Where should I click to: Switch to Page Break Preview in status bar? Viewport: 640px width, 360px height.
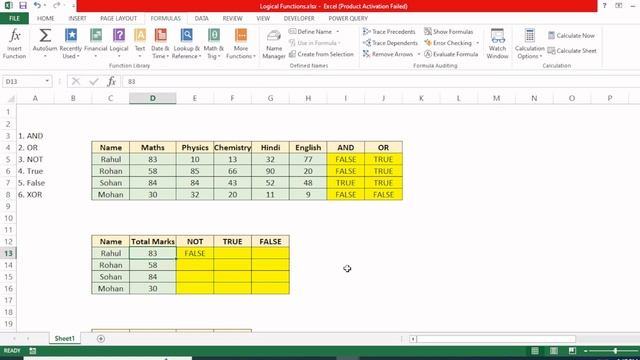[x=572, y=351]
